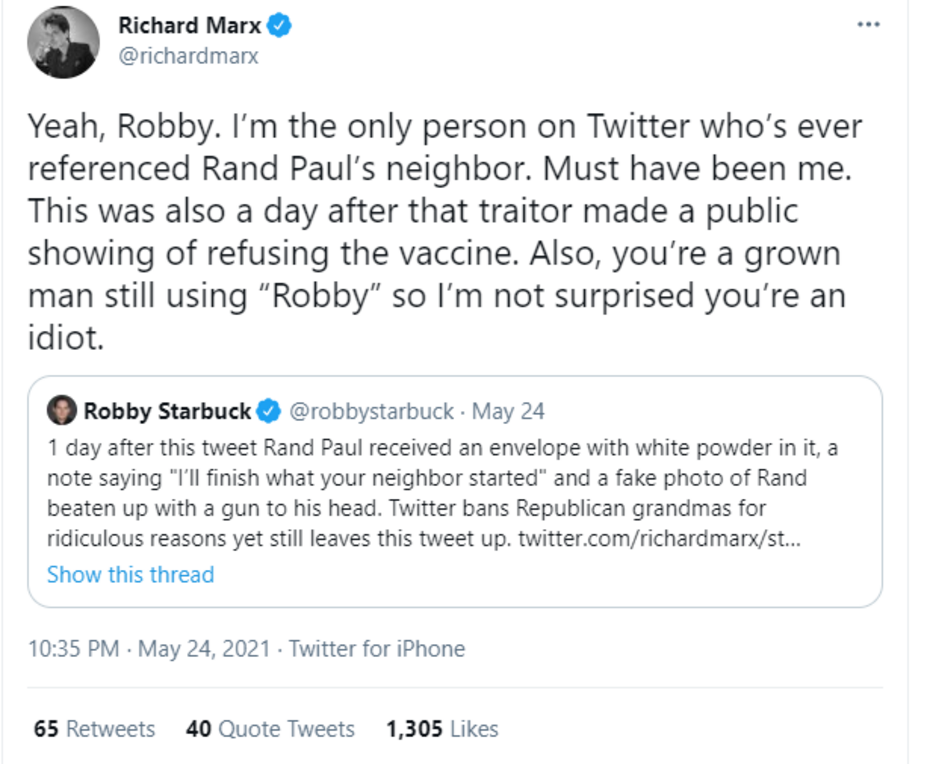Viewport: 930px width, 764px height.
Task: Open the tweet's three-dot more options menu
Action: (868, 22)
